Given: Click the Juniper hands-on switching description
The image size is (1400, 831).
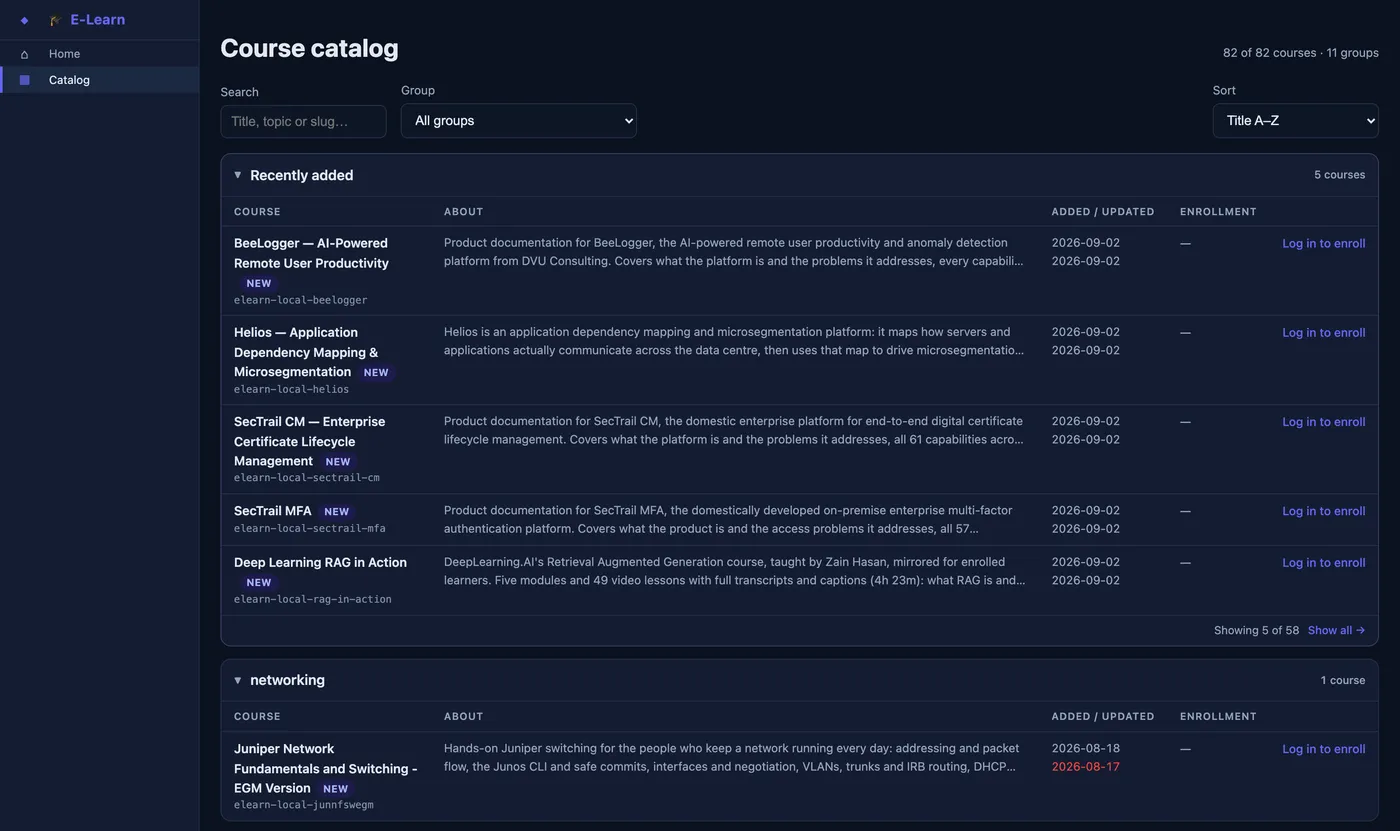Looking at the screenshot, I should pos(732,758).
